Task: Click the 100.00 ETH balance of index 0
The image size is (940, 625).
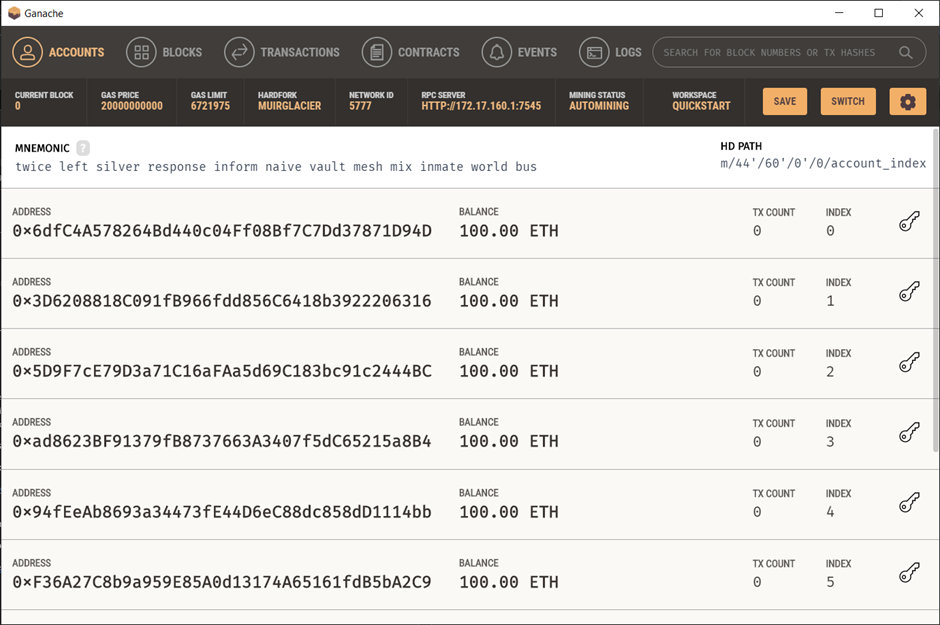Action: pos(508,231)
